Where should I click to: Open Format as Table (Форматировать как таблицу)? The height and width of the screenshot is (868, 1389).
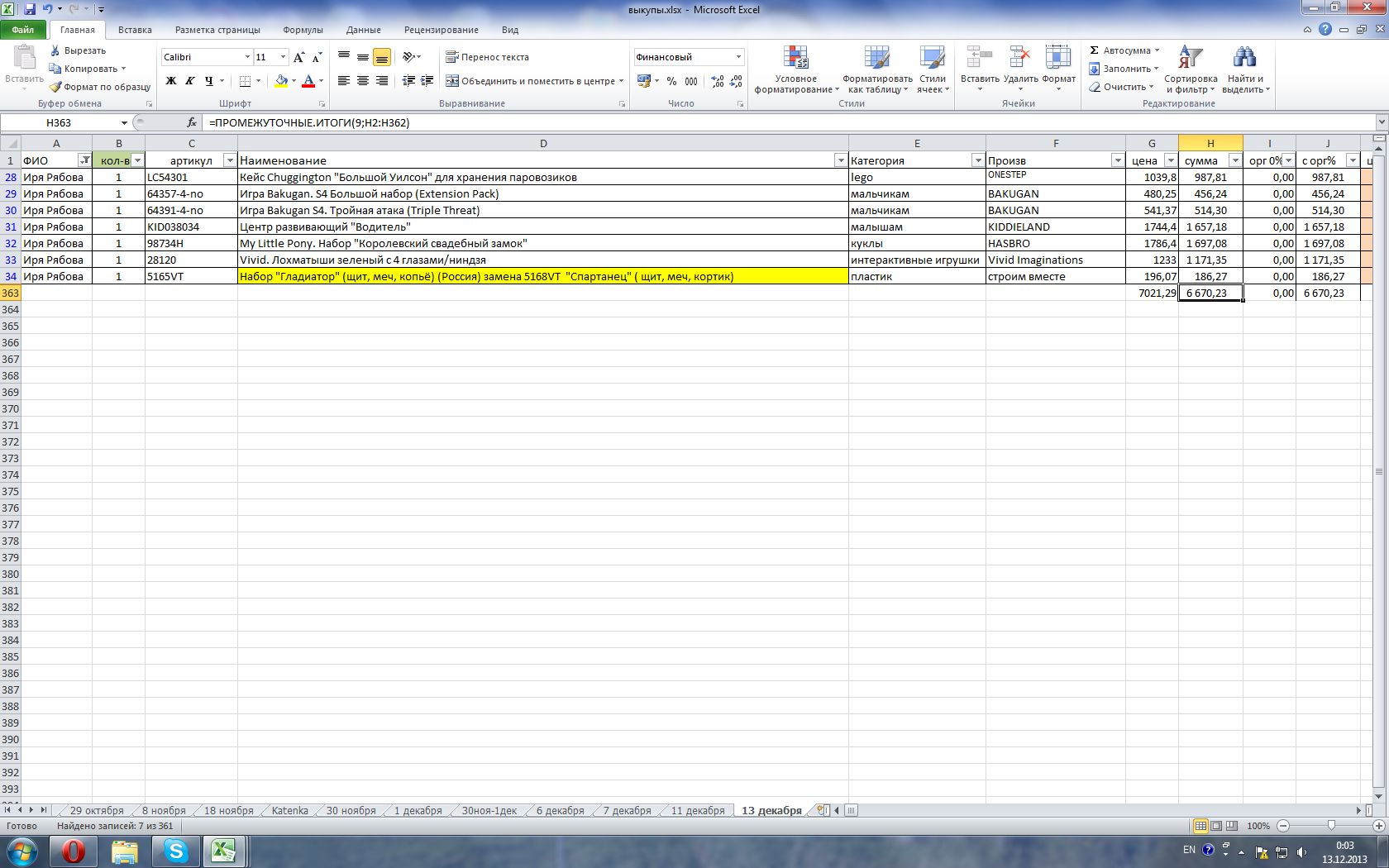point(877,69)
